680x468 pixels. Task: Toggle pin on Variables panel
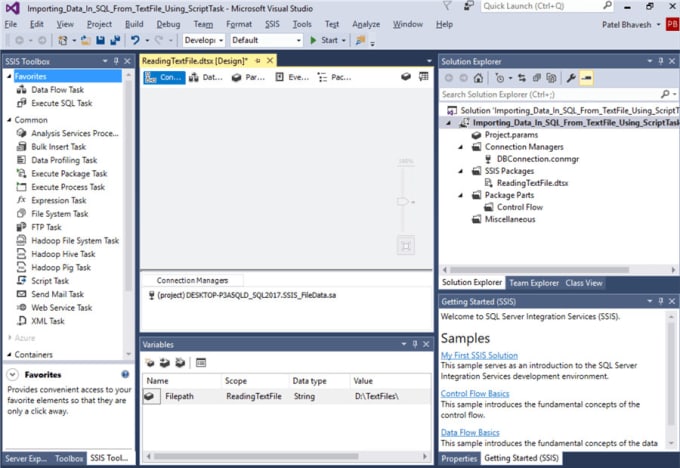(415, 344)
